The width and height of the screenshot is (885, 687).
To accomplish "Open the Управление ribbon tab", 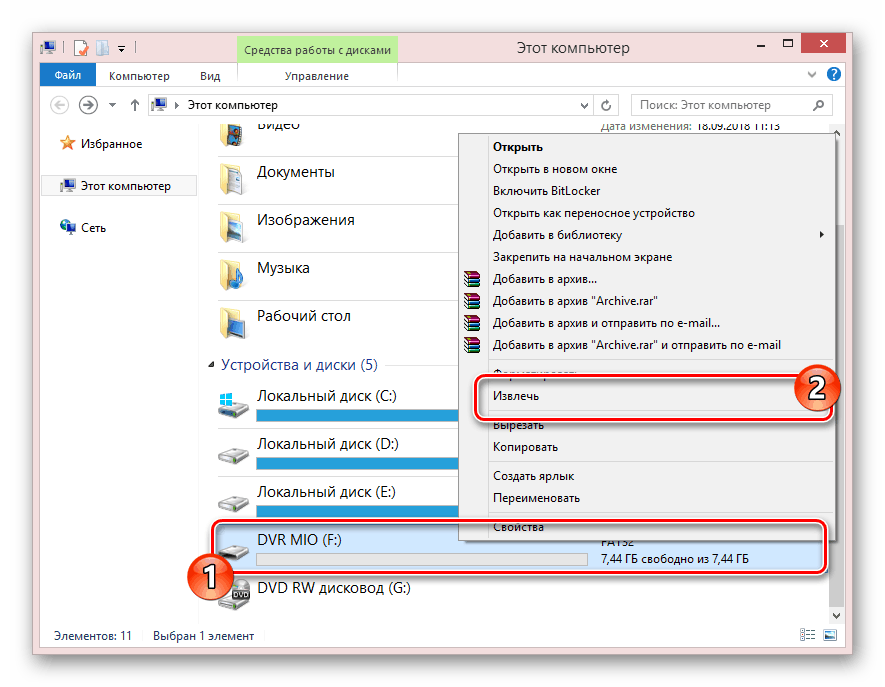I will (316, 76).
